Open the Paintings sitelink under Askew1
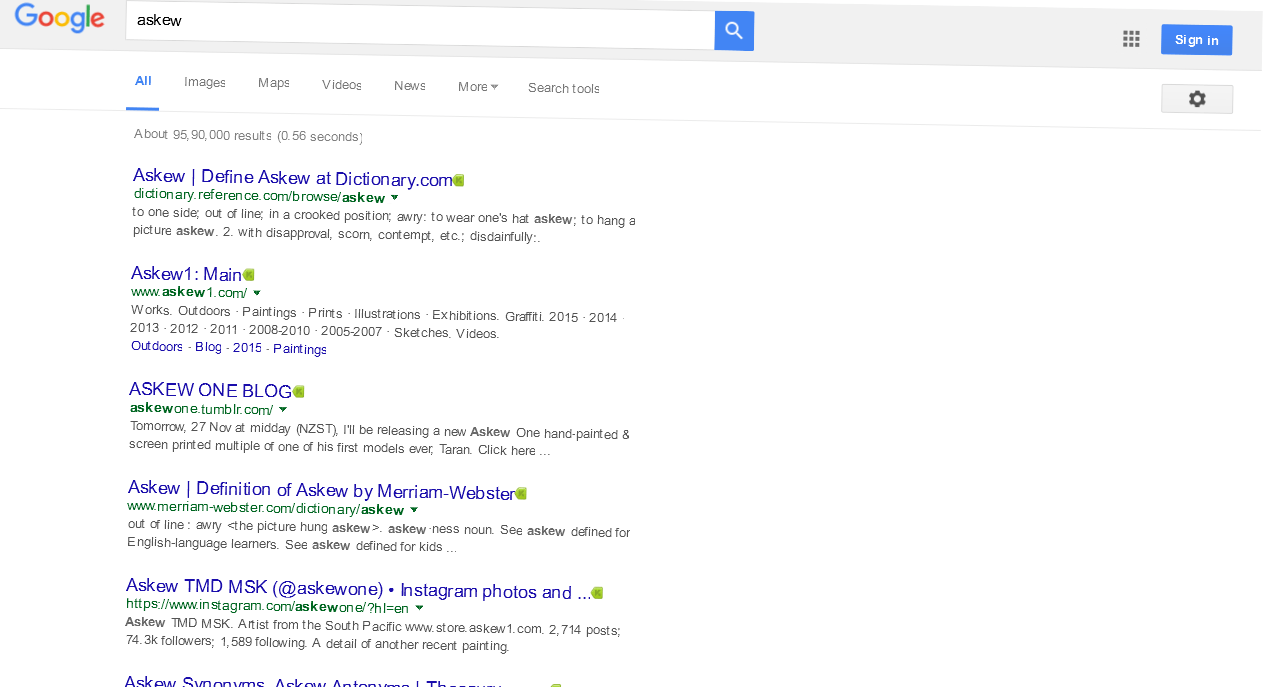The height and width of the screenshot is (687, 1263). pos(300,349)
